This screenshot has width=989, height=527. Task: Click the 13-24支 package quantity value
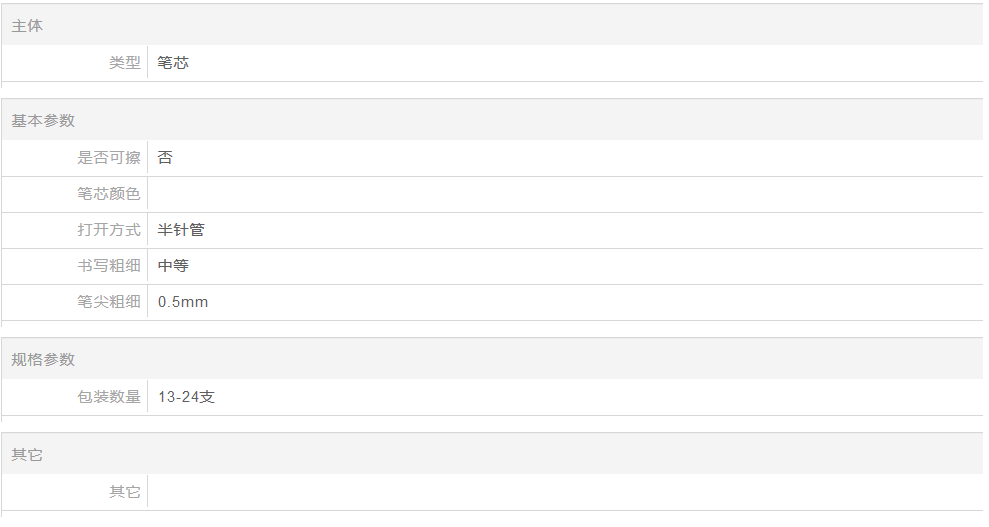186,397
